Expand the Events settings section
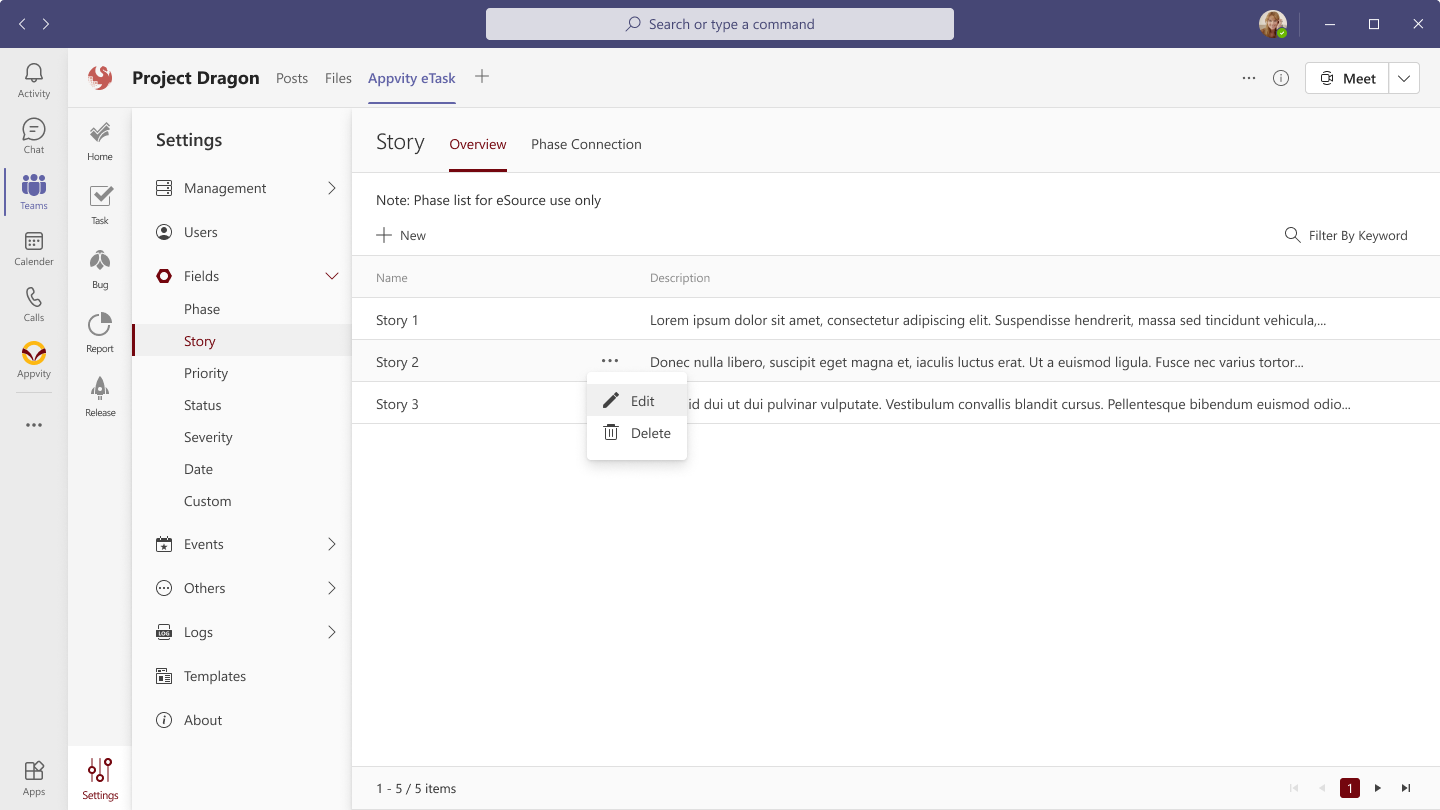The width and height of the screenshot is (1440, 810). click(331, 544)
